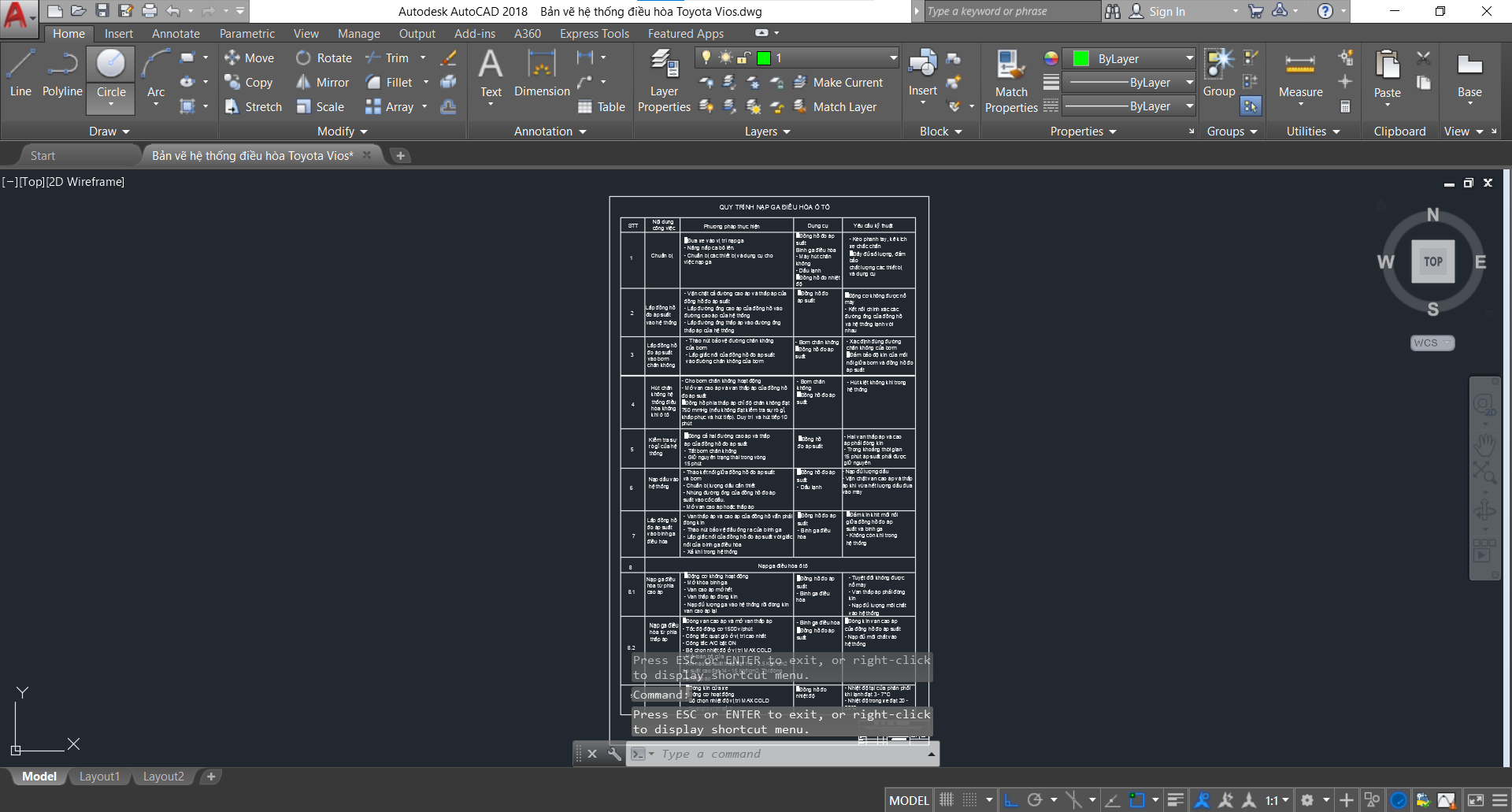
Task: Expand the Draw panel
Action: click(x=109, y=132)
